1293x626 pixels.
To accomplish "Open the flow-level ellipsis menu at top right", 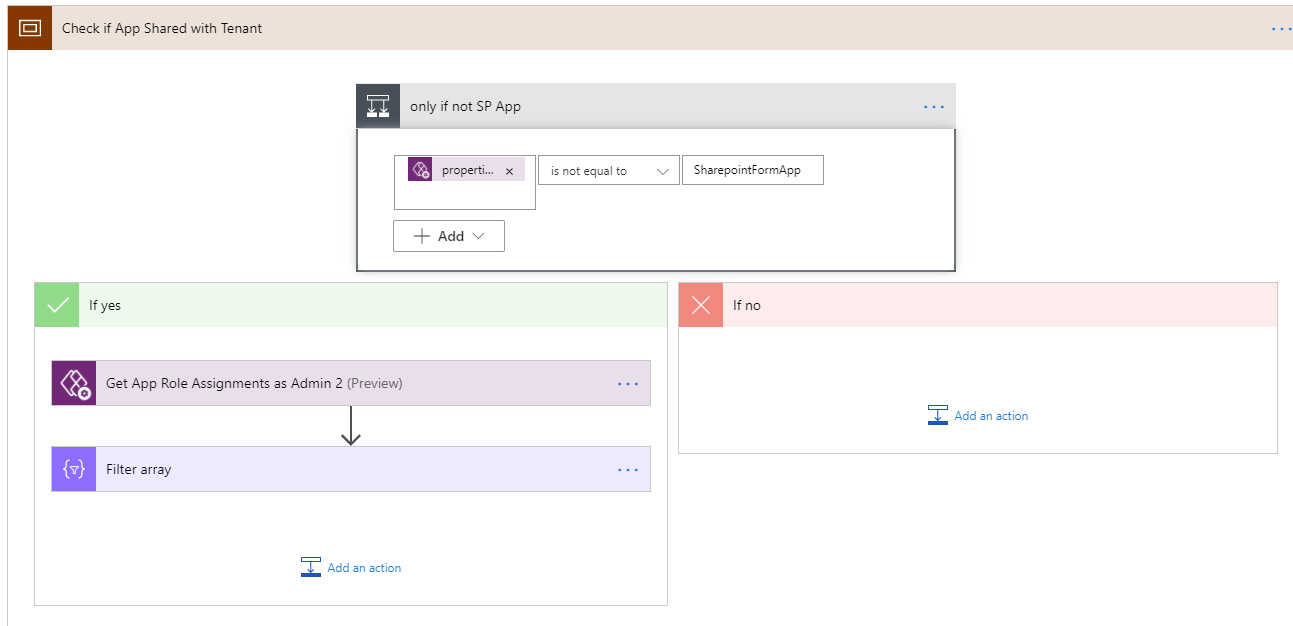I will pyautogui.click(x=1281, y=28).
